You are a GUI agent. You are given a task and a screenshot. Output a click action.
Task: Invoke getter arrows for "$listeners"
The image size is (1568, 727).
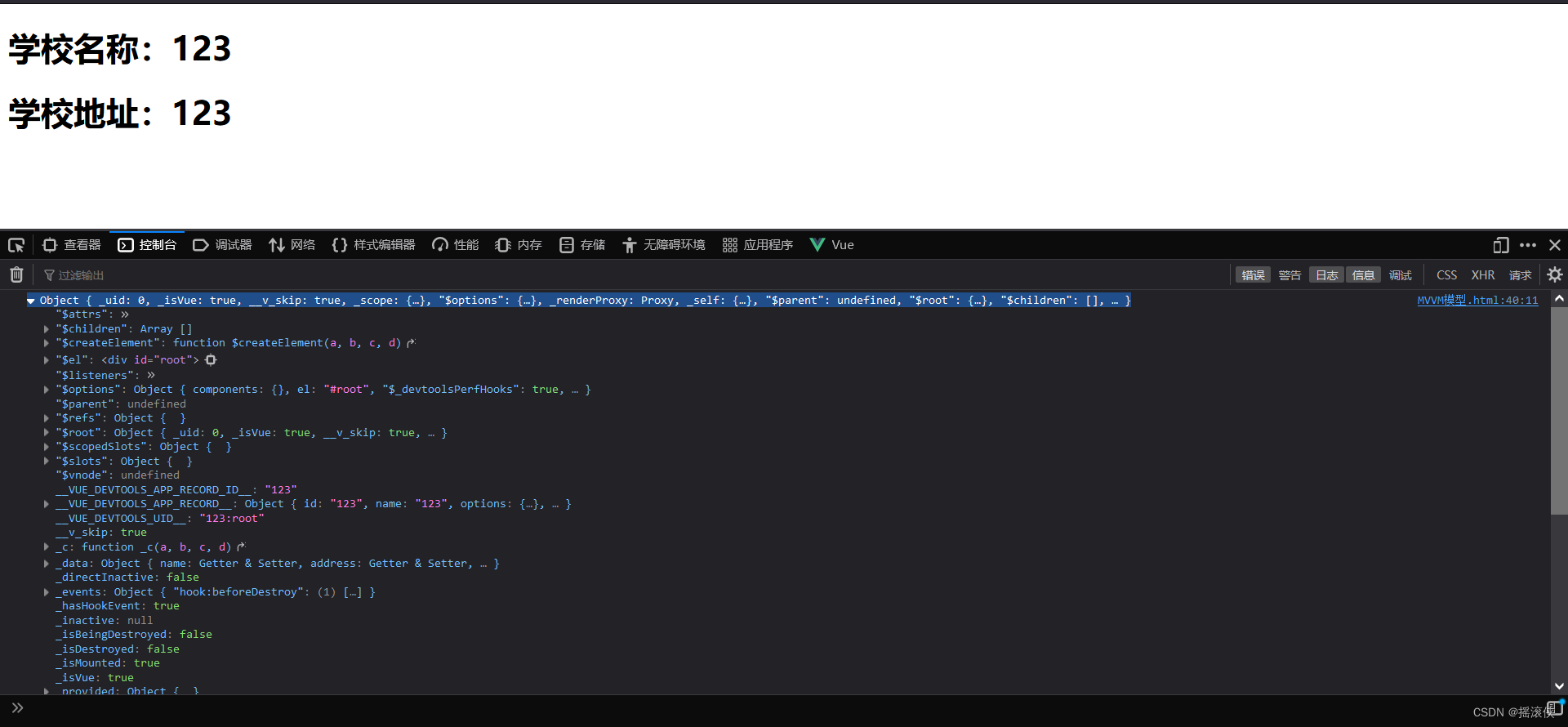click(151, 375)
